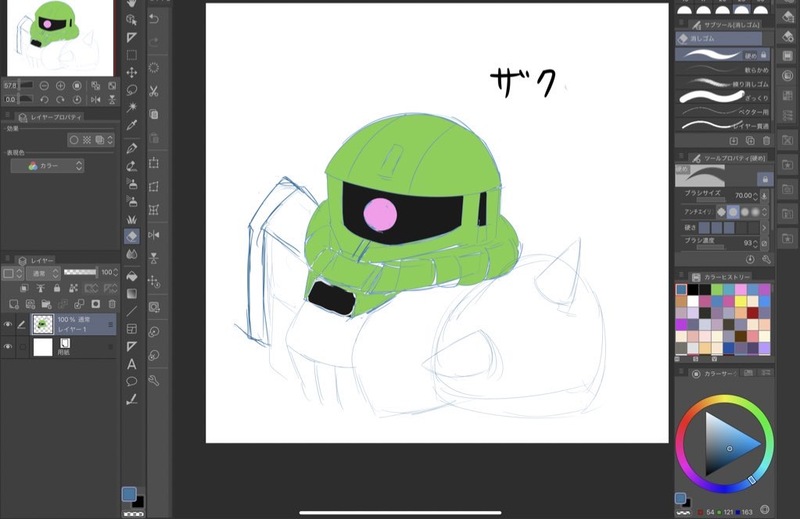Image resolution: width=800 pixels, height=519 pixels.
Task: Click the blue main color chip in toolbar
Action: tap(129, 494)
